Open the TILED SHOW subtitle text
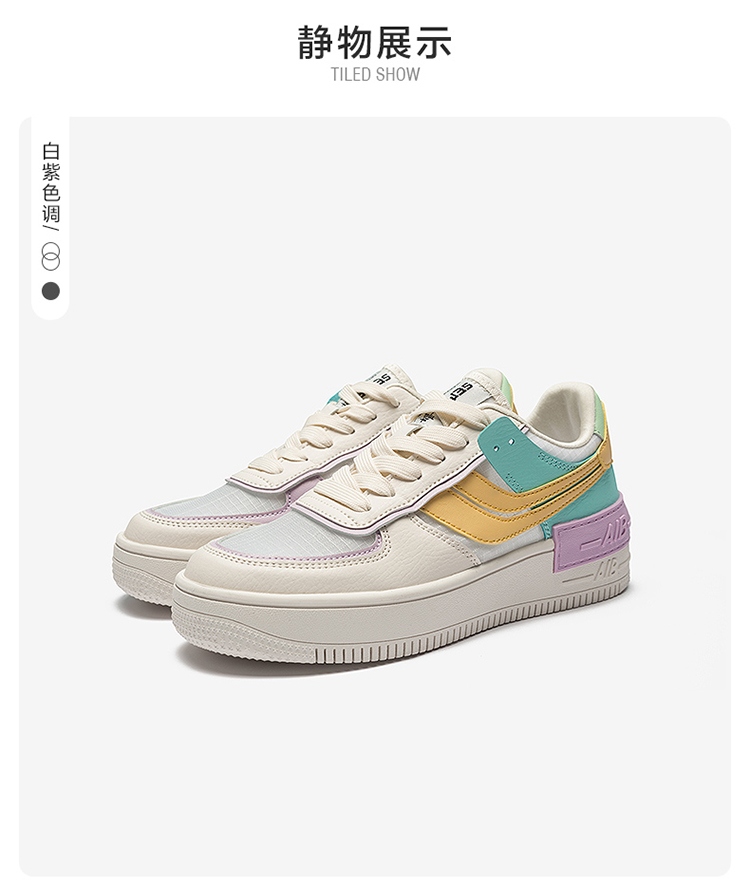The width and height of the screenshot is (750, 887). [x=376, y=74]
